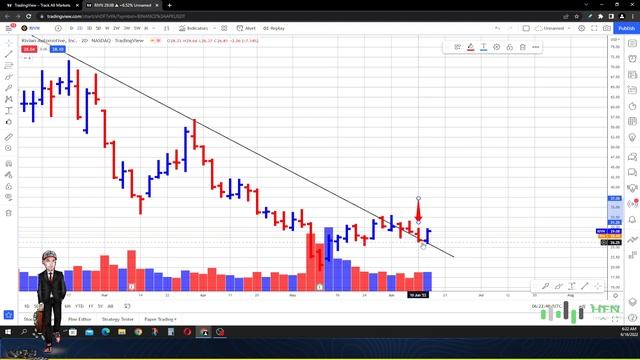640x360 pixels.
Task: Select the measure ruler tool
Action: [x=9, y=137]
